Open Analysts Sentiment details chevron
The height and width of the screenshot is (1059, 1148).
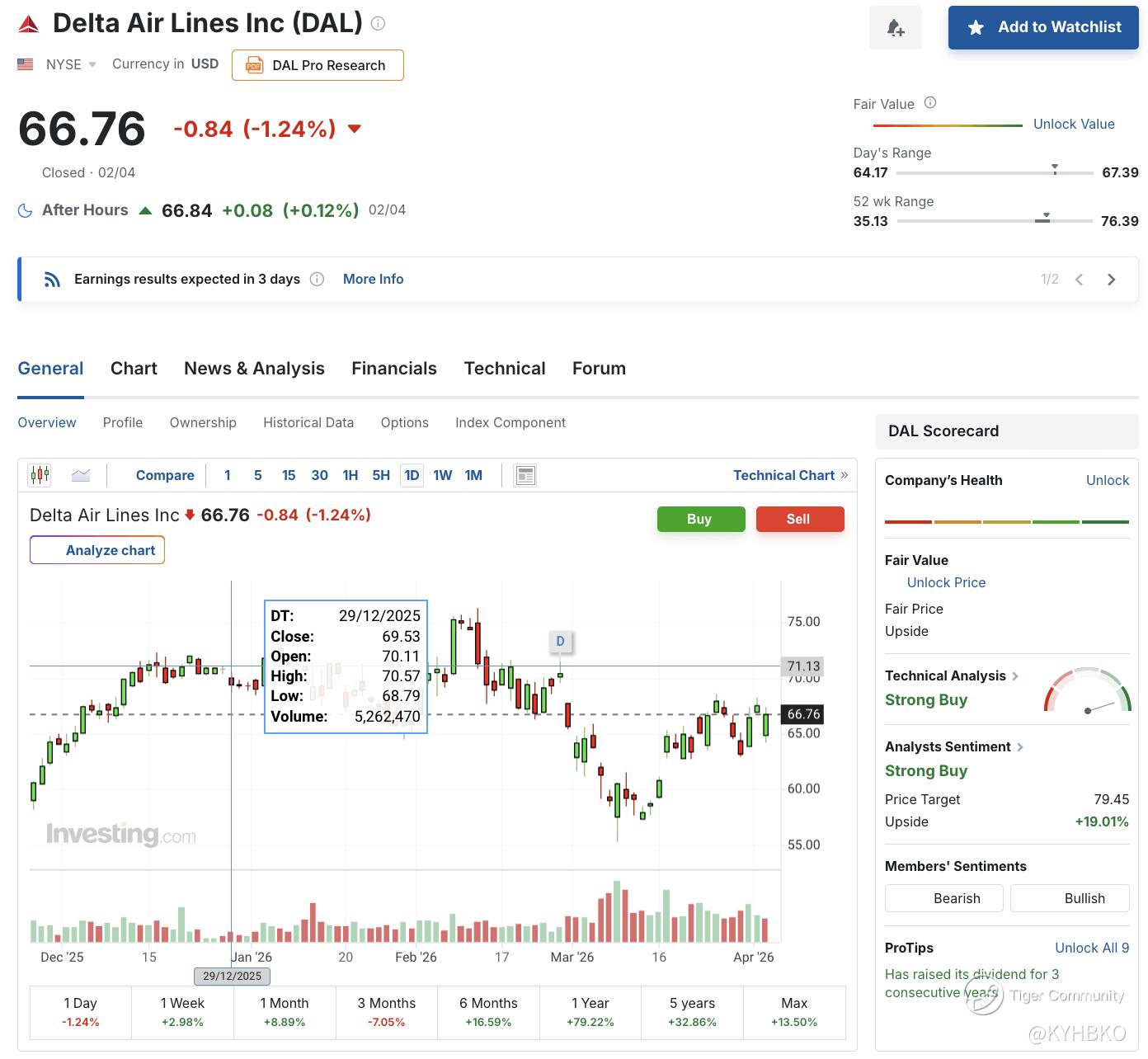(1020, 746)
